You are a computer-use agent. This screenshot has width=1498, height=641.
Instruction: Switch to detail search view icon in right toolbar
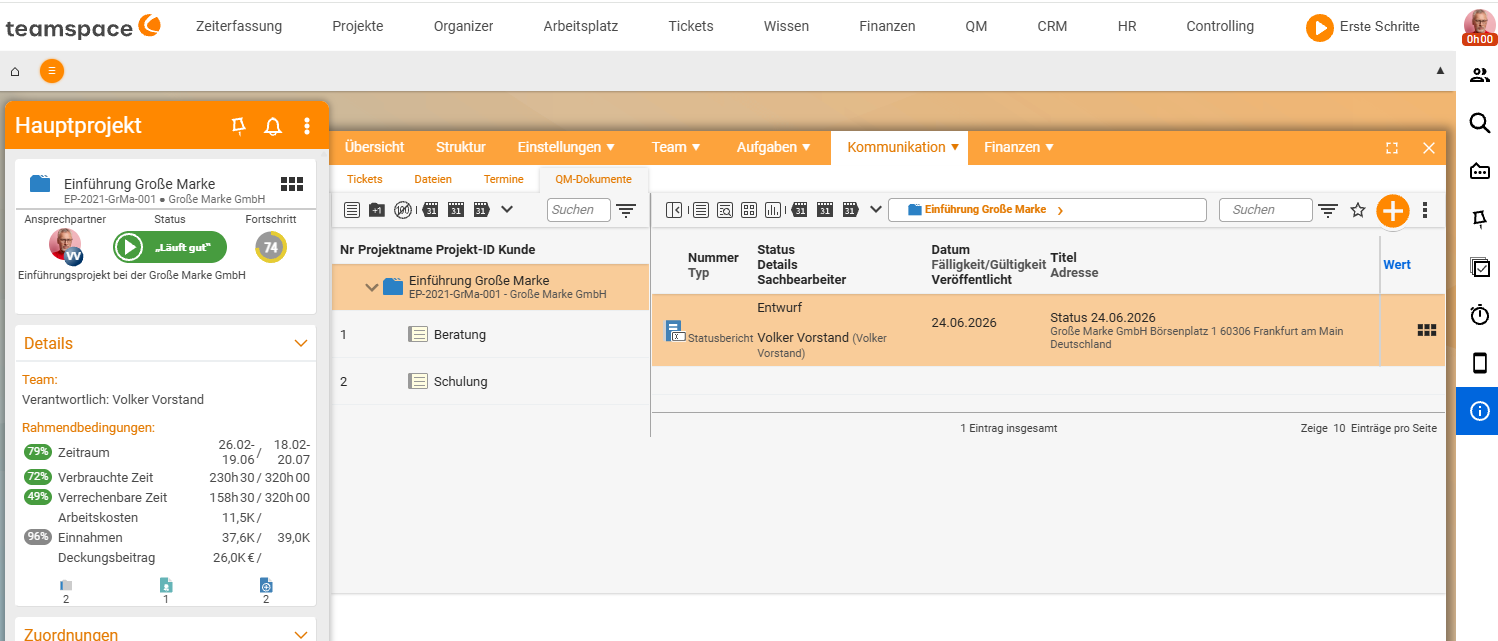click(724, 210)
